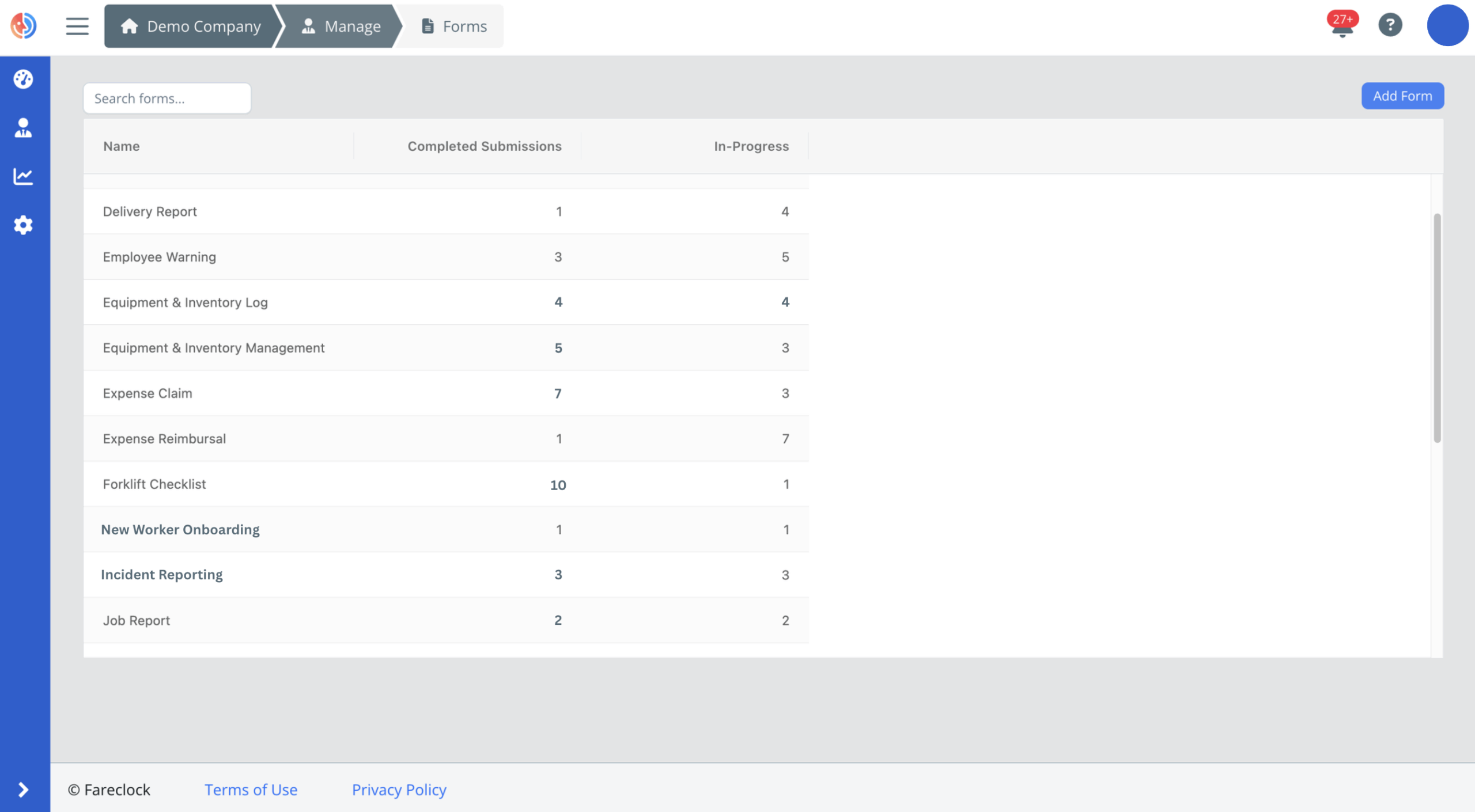Open the Terms of Use link

[x=251, y=790]
